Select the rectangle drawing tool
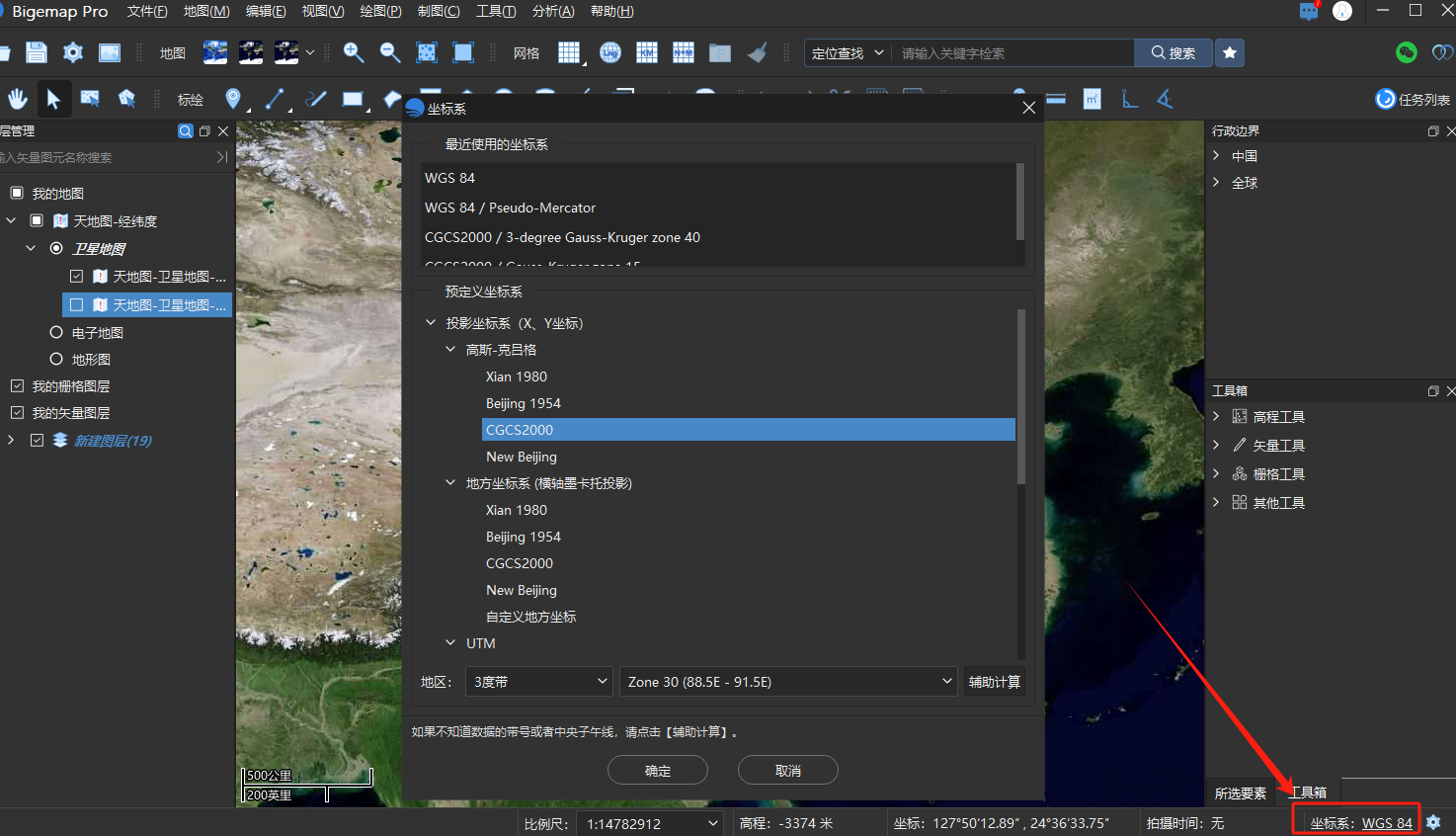Screen dimensions: 1456x836 click(x=353, y=98)
